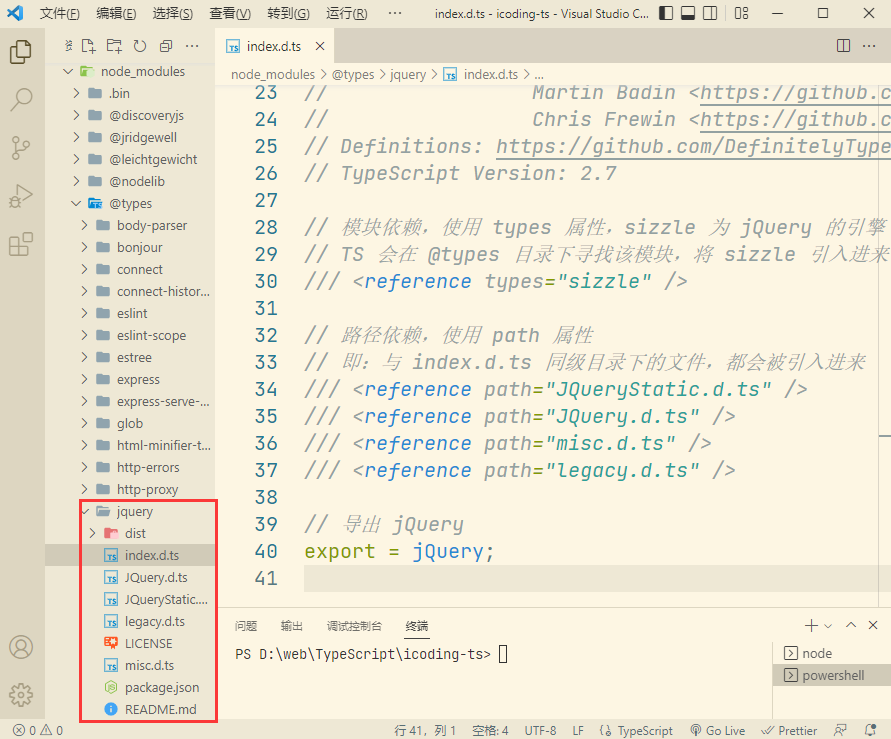
Task: Click Prettier in the status bar
Action: point(789,730)
